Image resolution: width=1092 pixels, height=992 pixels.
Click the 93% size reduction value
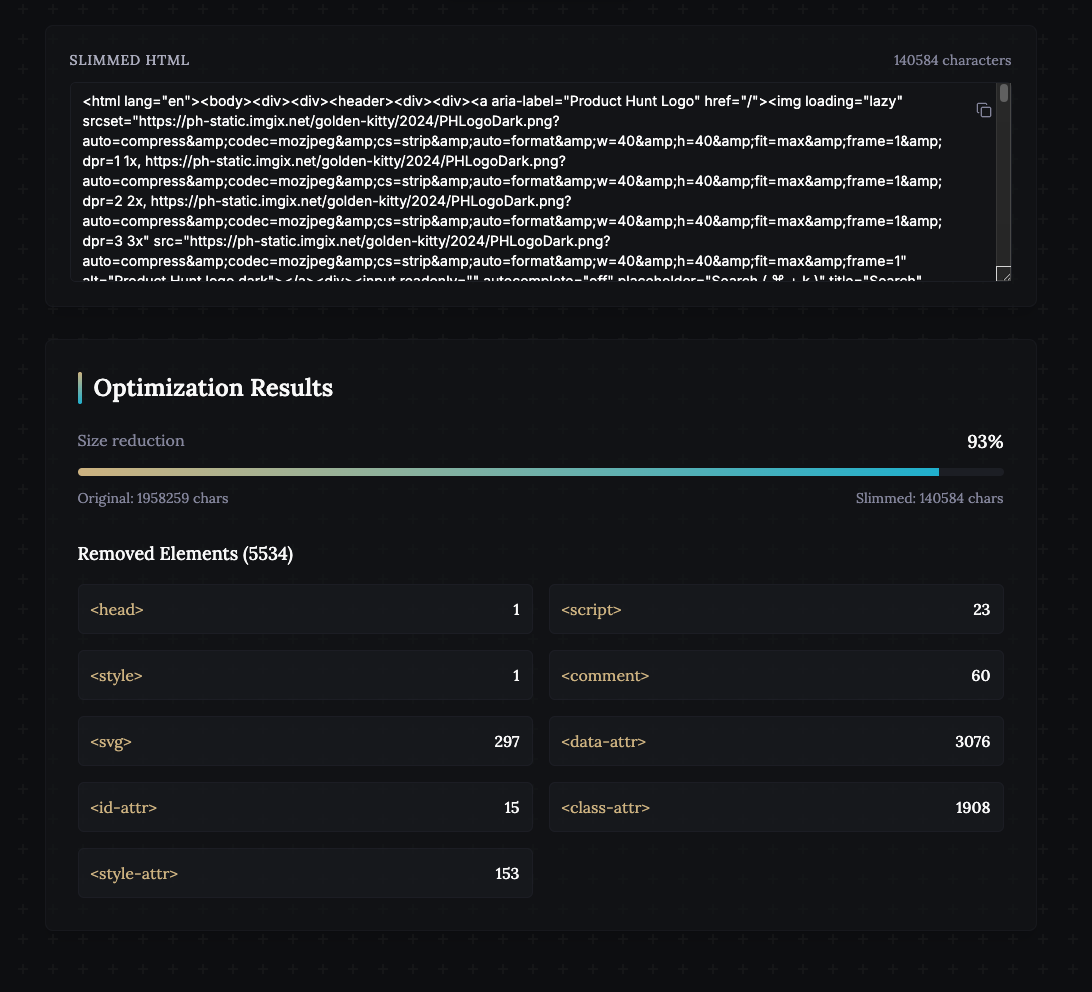point(985,442)
